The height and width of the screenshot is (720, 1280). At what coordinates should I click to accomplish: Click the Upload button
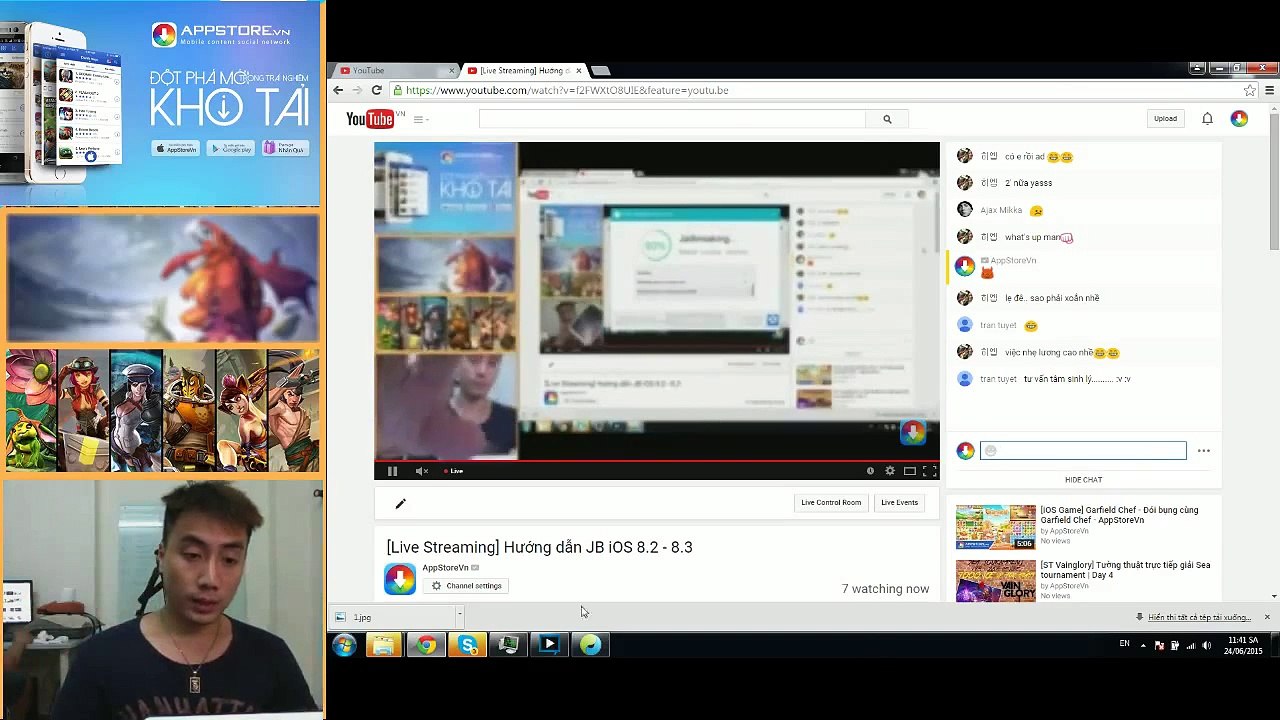tap(1165, 118)
